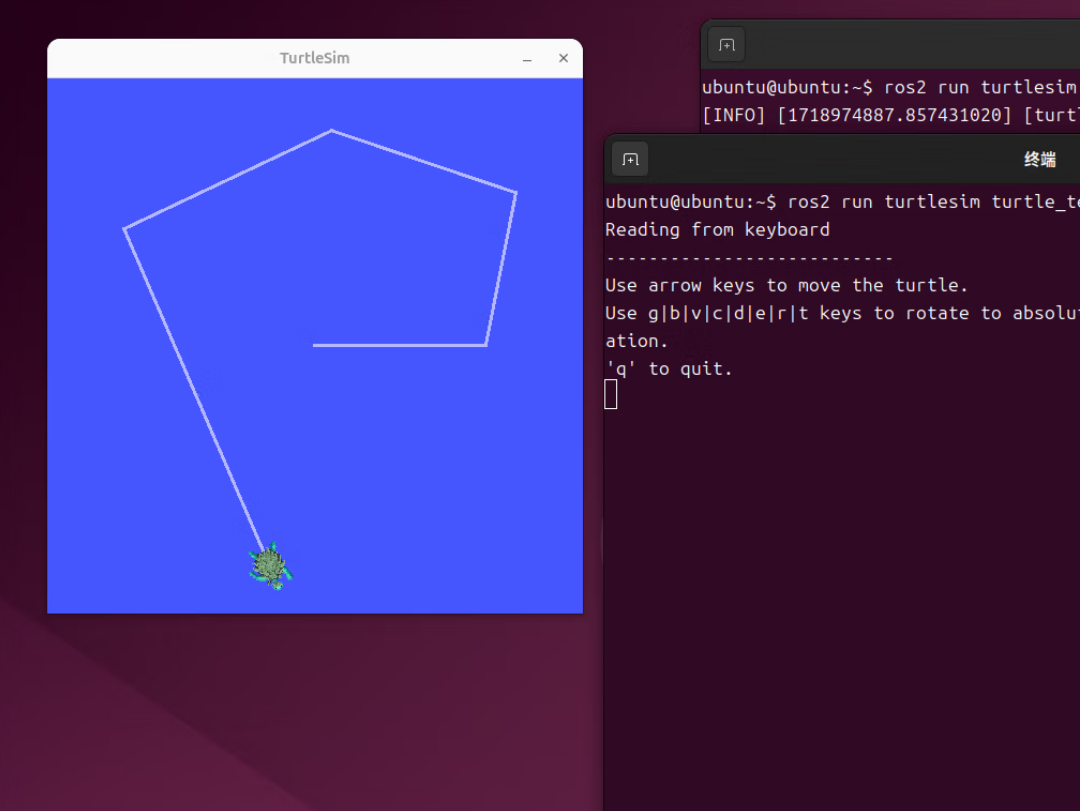Minimize the TurtleSim window
This screenshot has width=1080, height=811.
527,59
